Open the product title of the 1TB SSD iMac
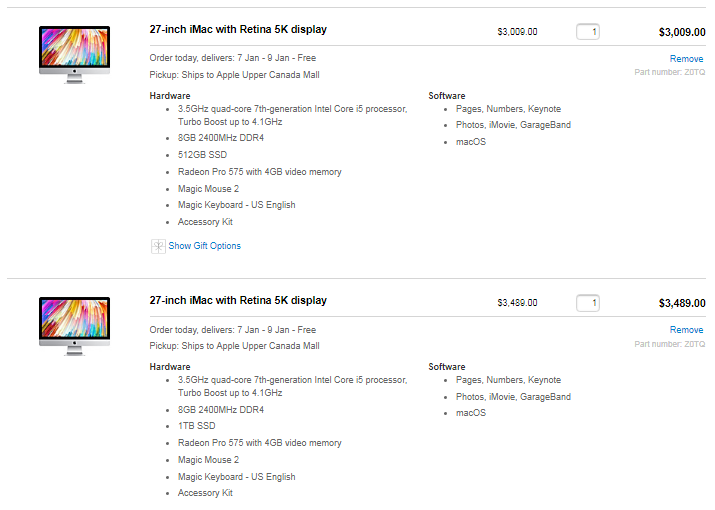The height and width of the screenshot is (510, 715). (x=238, y=301)
